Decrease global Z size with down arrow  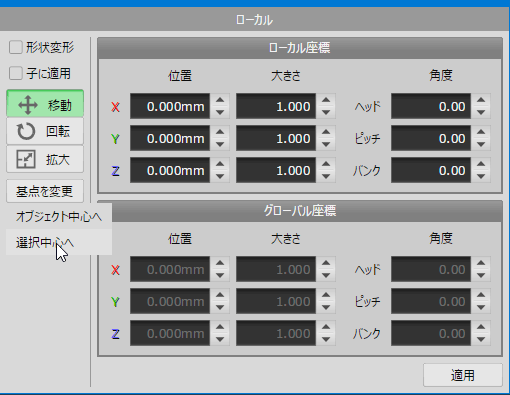pyautogui.click(x=326, y=339)
